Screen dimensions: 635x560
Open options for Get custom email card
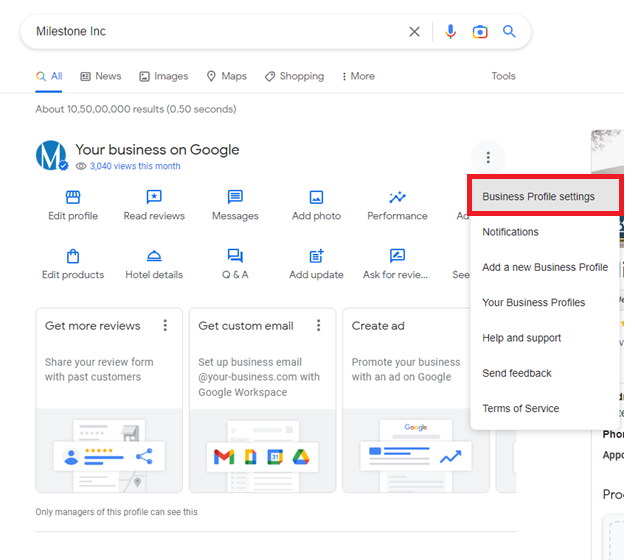[x=318, y=325]
